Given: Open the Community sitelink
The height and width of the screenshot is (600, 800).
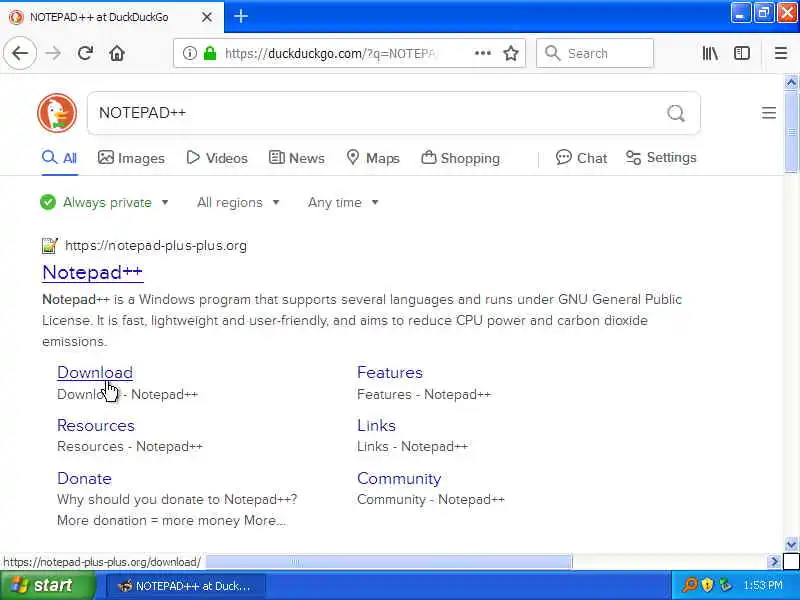Looking at the screenshot, I should coord(399,479).
